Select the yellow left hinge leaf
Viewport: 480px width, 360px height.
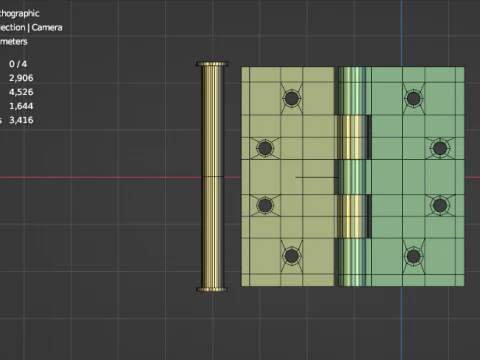click(x=288, y=176)
